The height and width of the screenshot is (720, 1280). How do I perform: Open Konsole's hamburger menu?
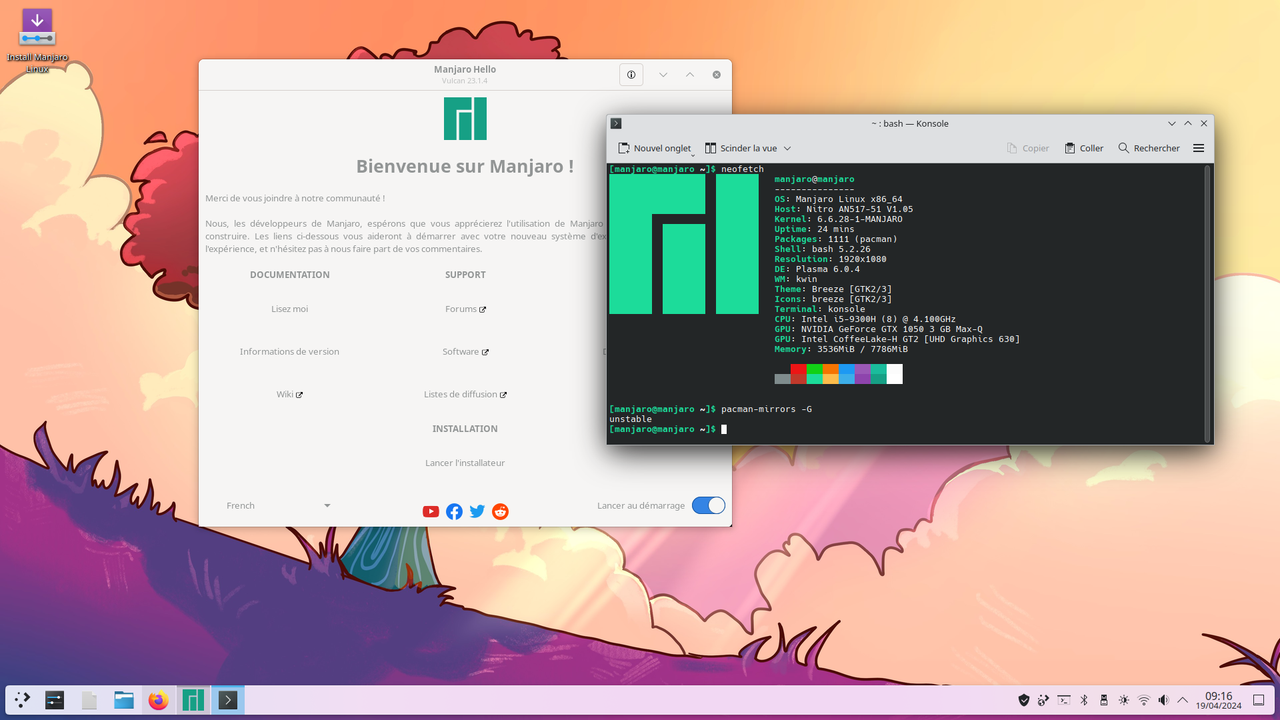pyautogui.click(x=1197, y=147)
